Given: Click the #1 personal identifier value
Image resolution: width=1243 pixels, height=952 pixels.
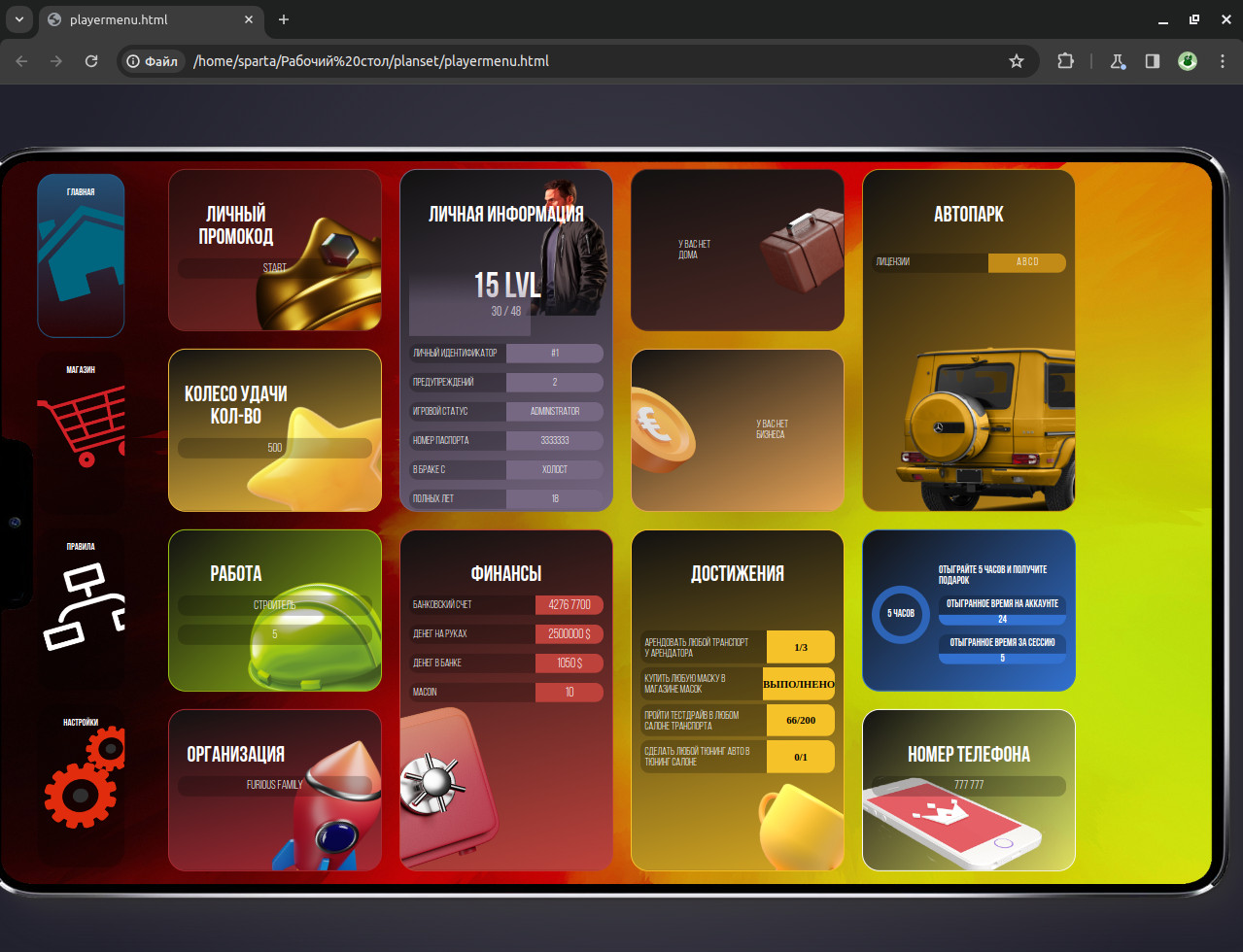Looking at the screenshot, I should (555, 354).
